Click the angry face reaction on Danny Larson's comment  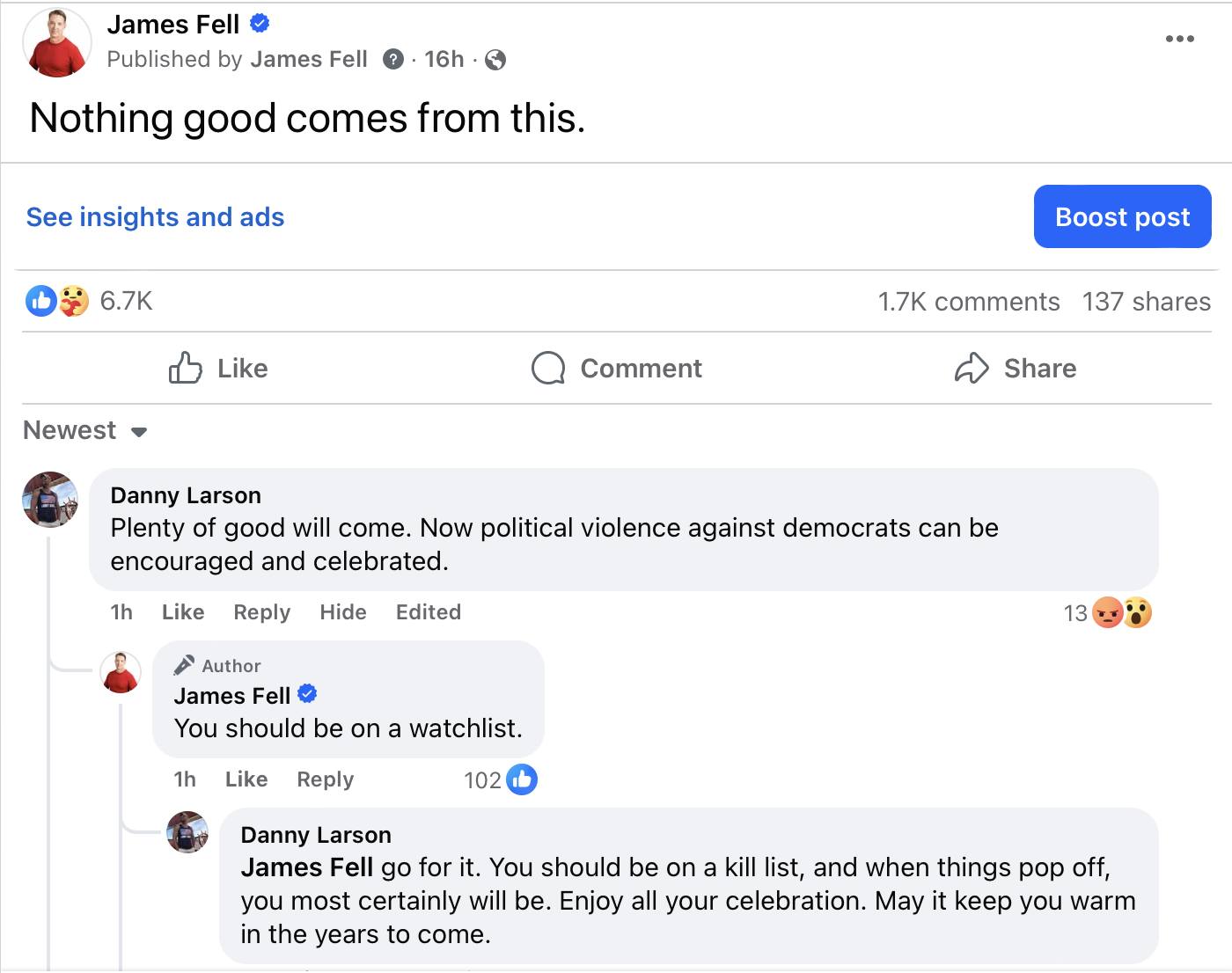(1105, 612)
